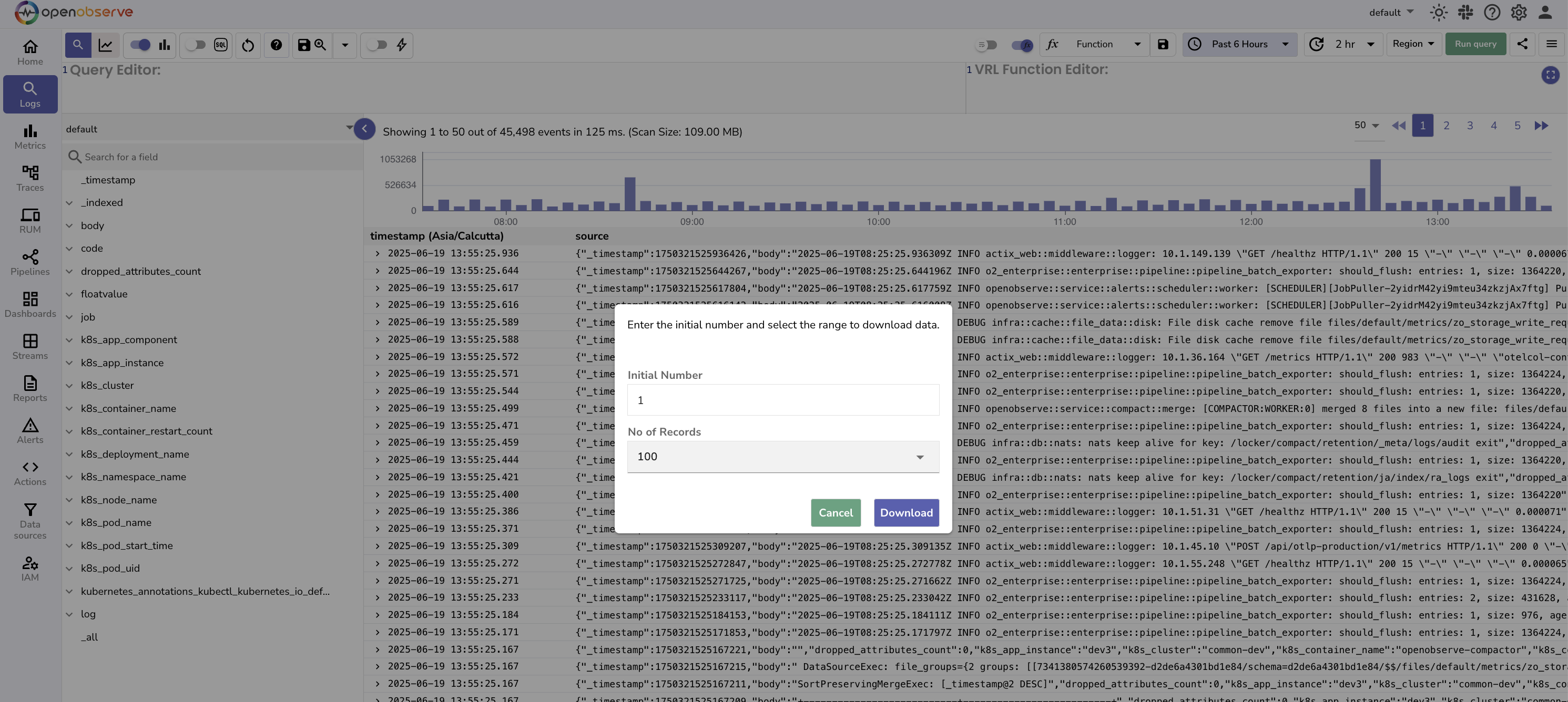The height and width of the screenshot is (702, 1568).
Task: Expand the log row at 13:55:25.936
Action: click(378, 253)
